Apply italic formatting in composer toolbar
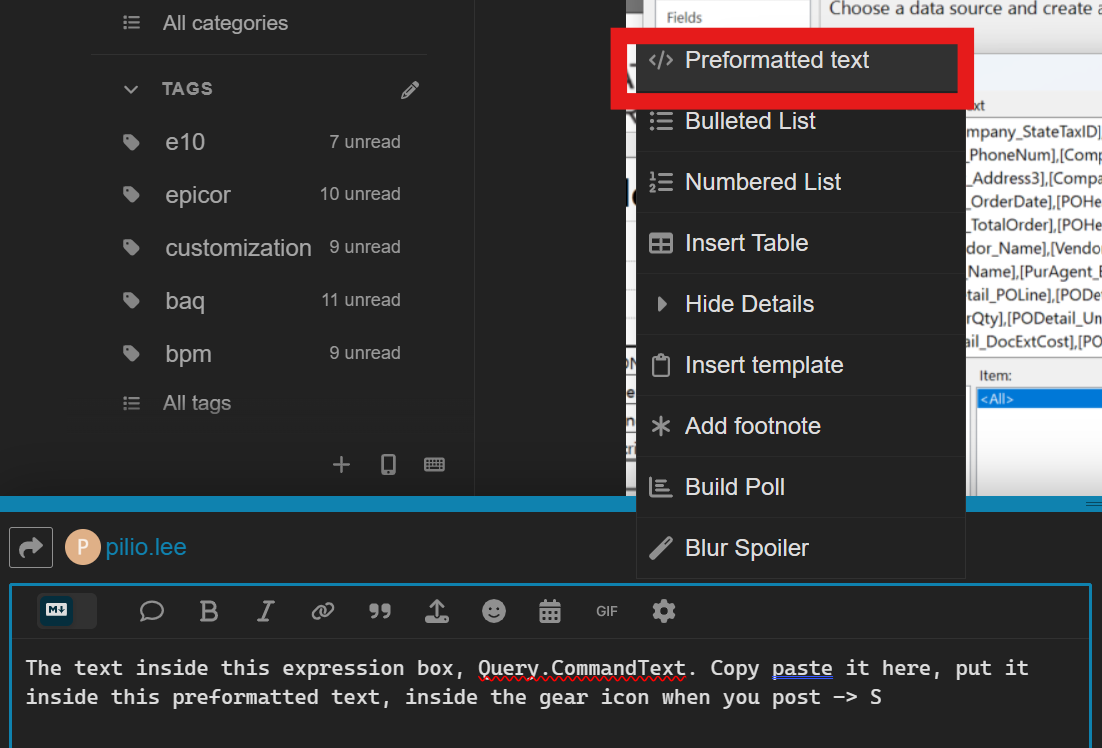This screenshot has width=1102, height=748. point(266,611)
